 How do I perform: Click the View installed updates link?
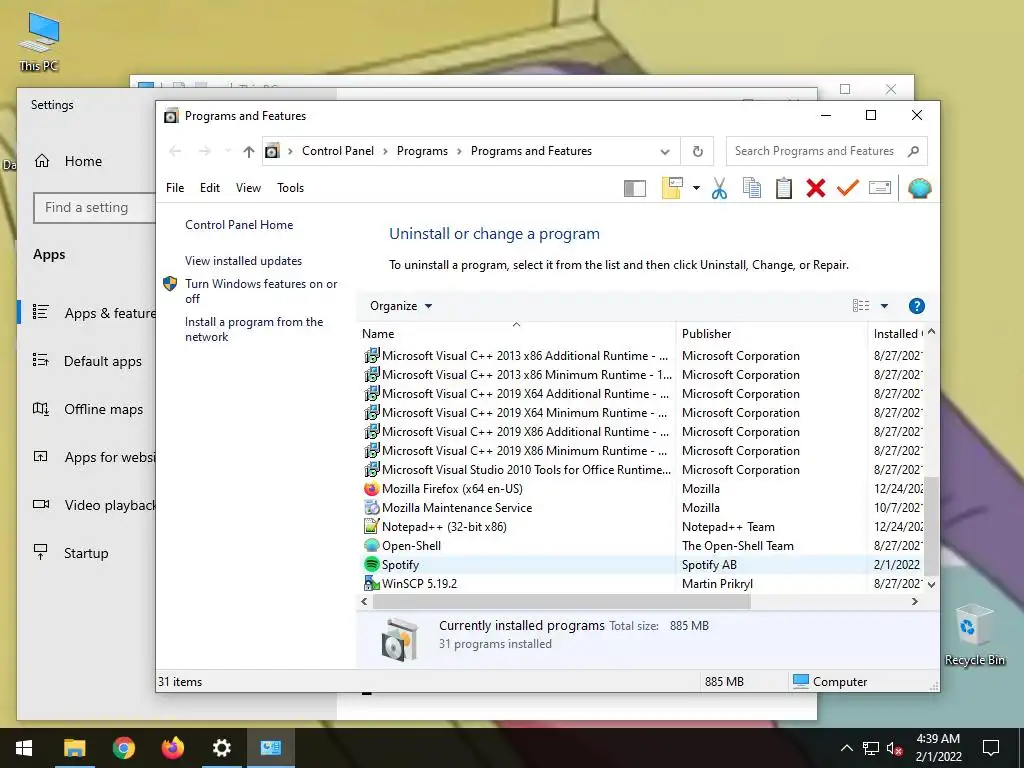[x=243, y=261]
